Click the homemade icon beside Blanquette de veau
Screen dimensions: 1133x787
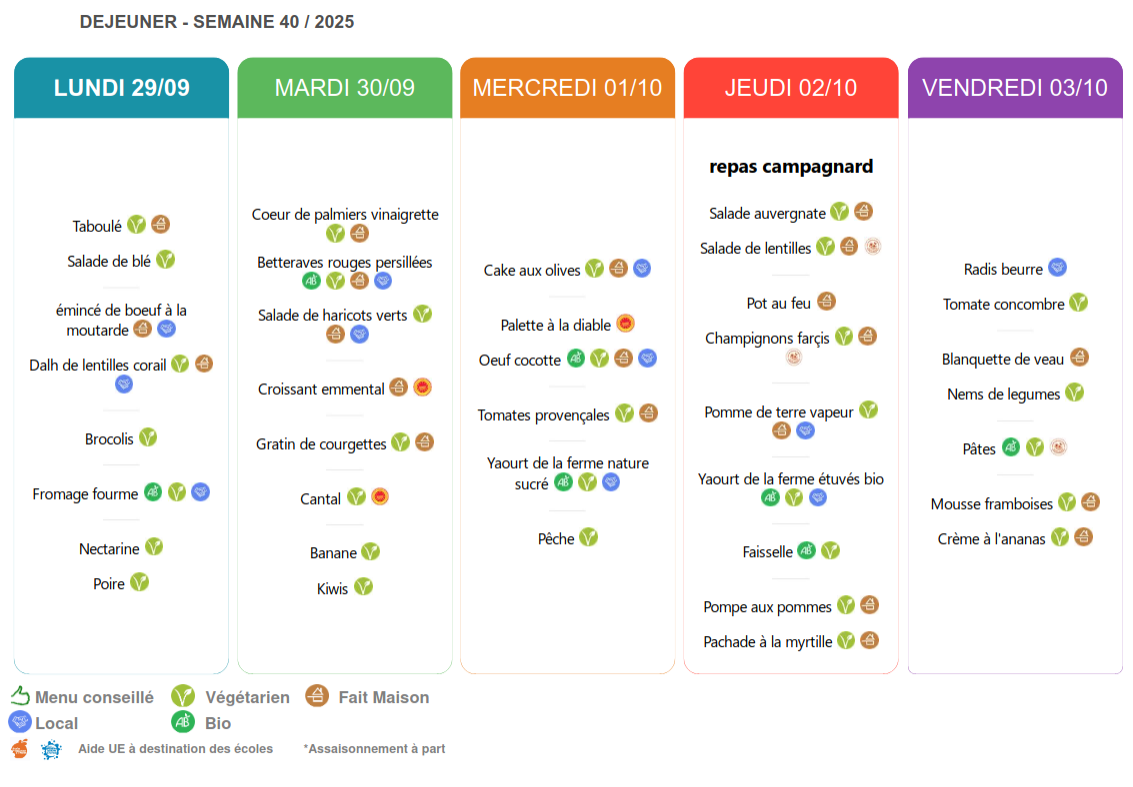(x=1079, y=358)
